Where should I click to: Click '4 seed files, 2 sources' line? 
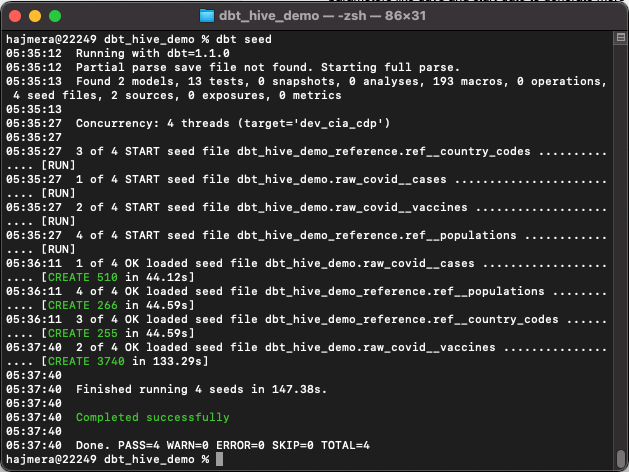(x=177, y=95)
